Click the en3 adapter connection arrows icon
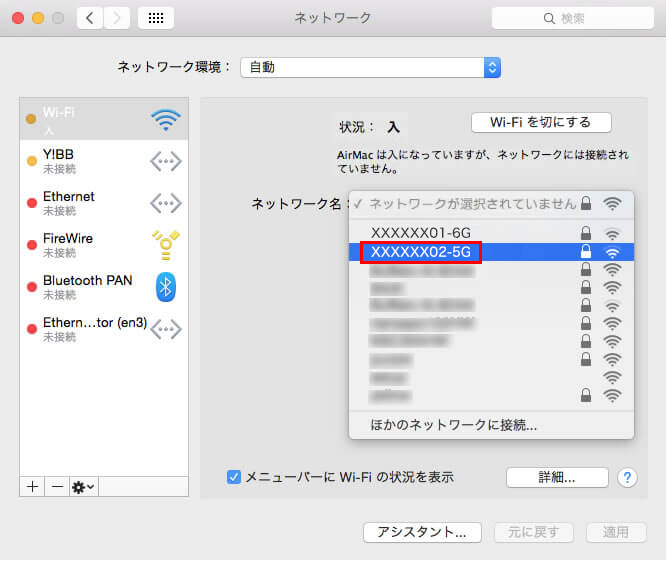The width and height of the screenshot is (666, 562). click(166, 329)
